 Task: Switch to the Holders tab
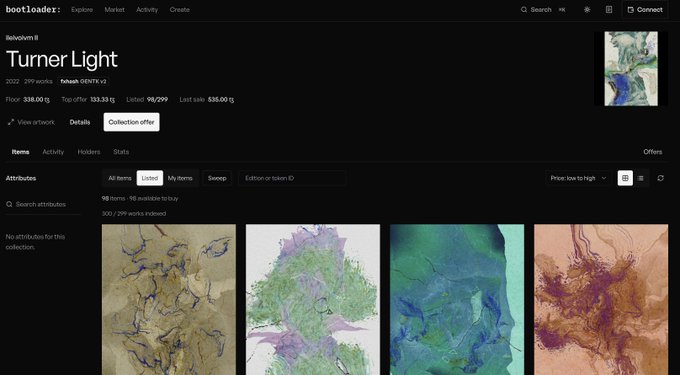(x=88, y=152)
